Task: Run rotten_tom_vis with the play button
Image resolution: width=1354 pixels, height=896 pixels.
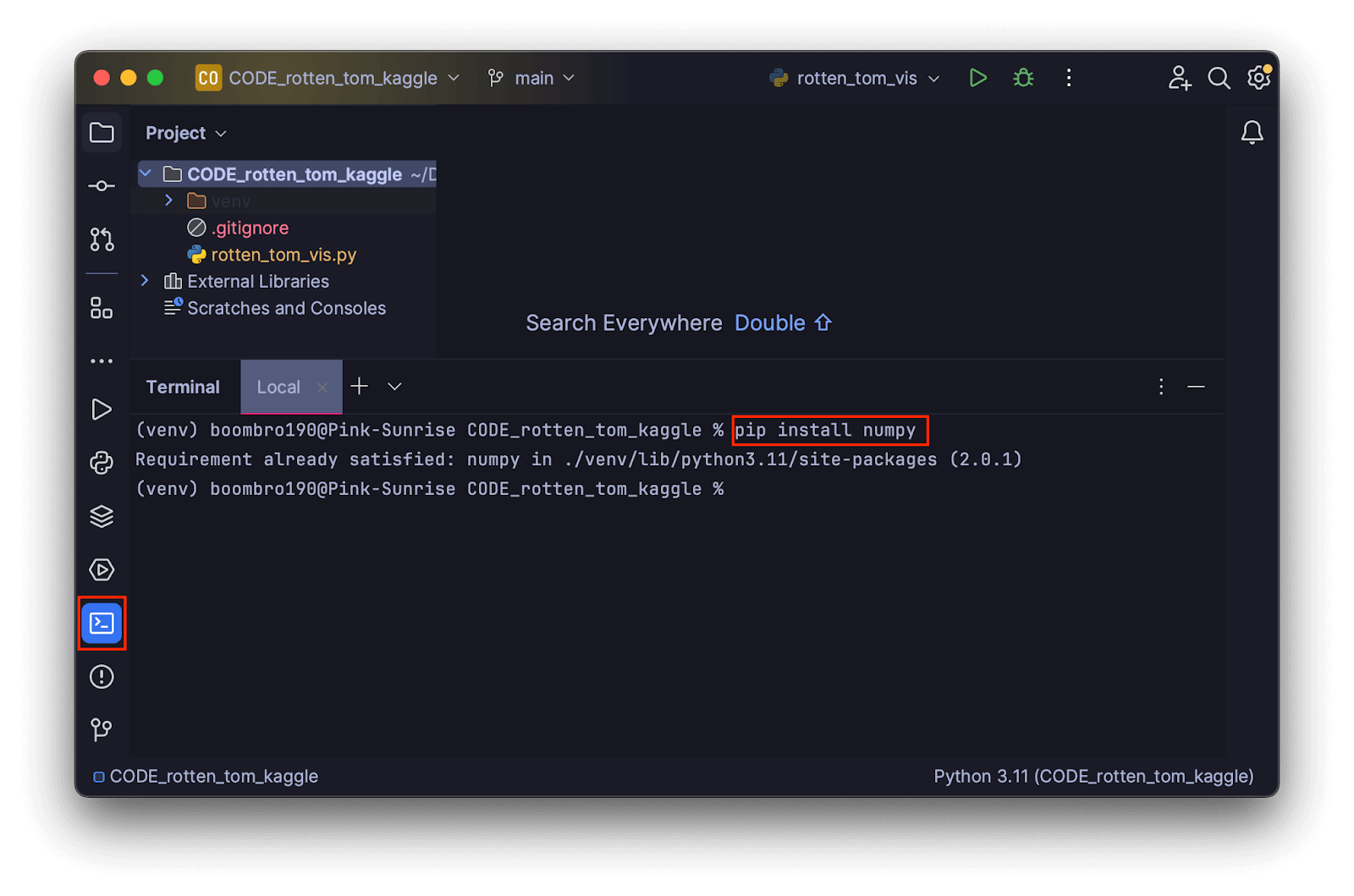Action: (x=977, y=78)
